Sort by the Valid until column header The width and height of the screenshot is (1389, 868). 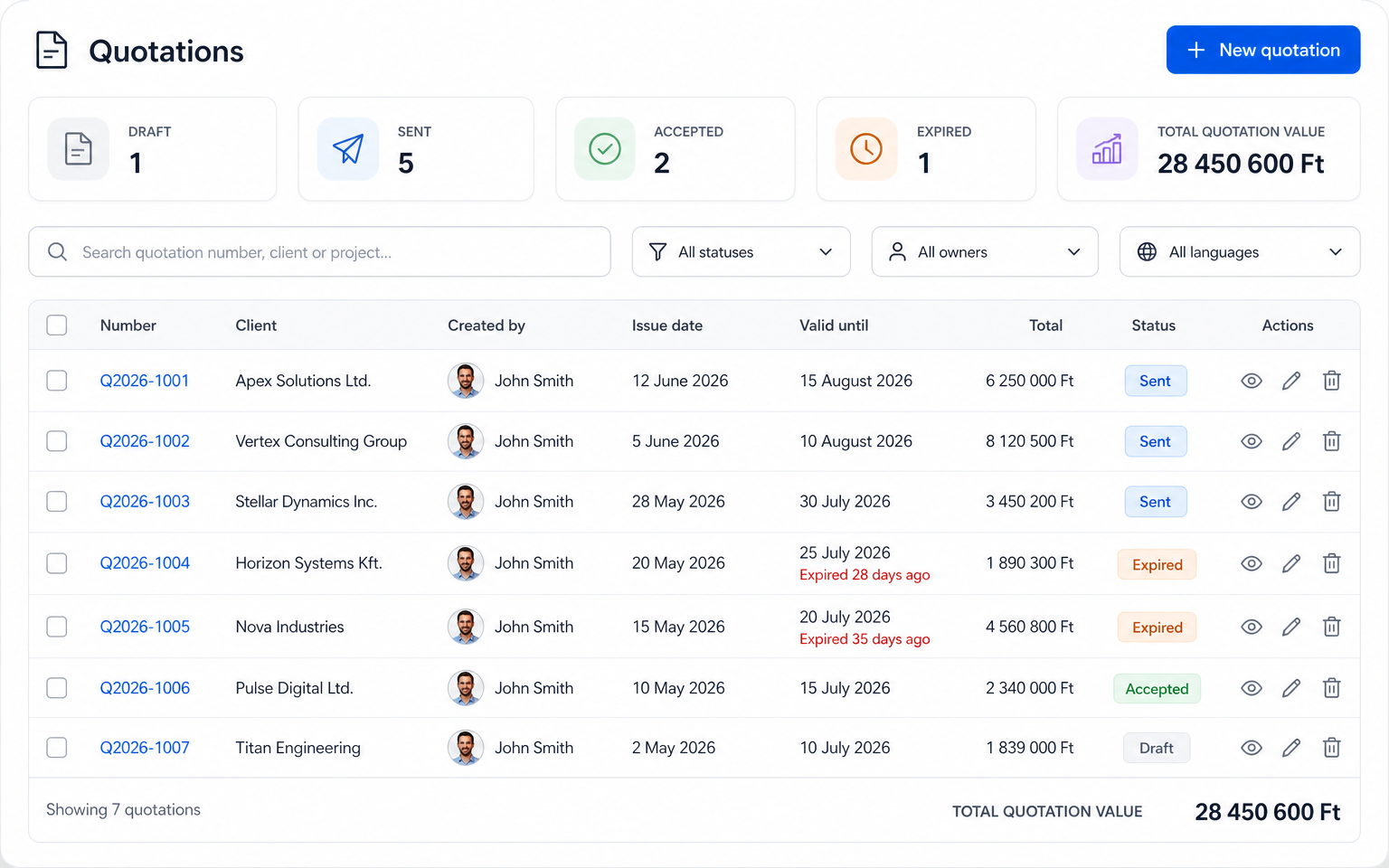point(834,325)
